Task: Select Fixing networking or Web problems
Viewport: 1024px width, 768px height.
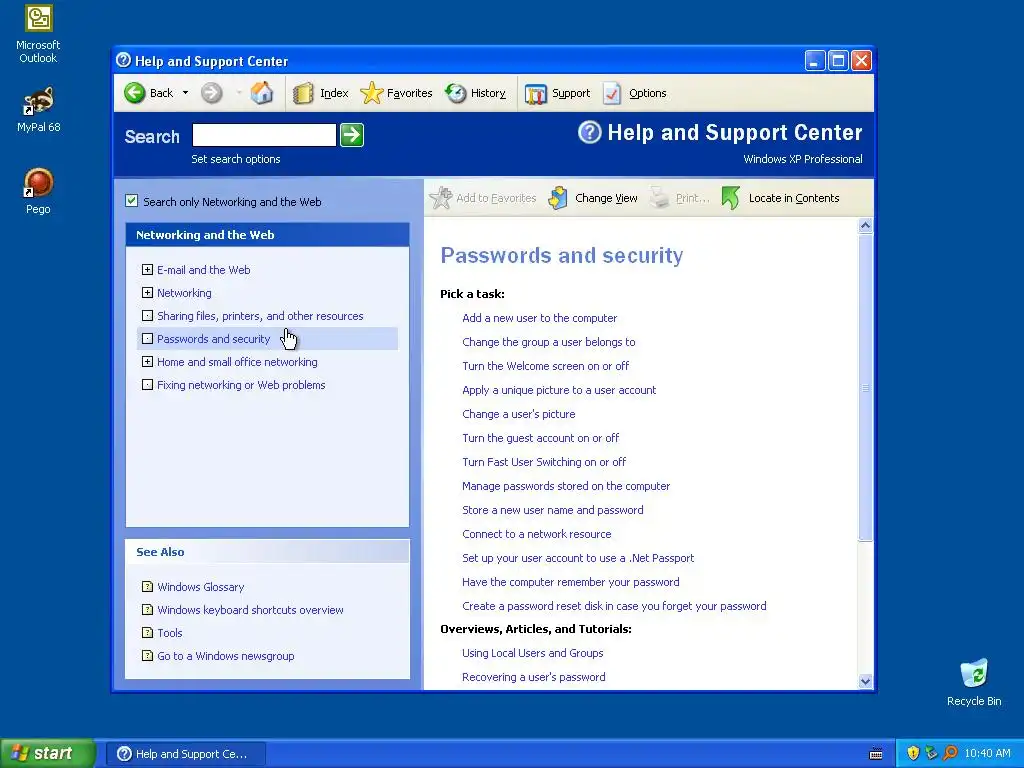Action: point(241,385)
